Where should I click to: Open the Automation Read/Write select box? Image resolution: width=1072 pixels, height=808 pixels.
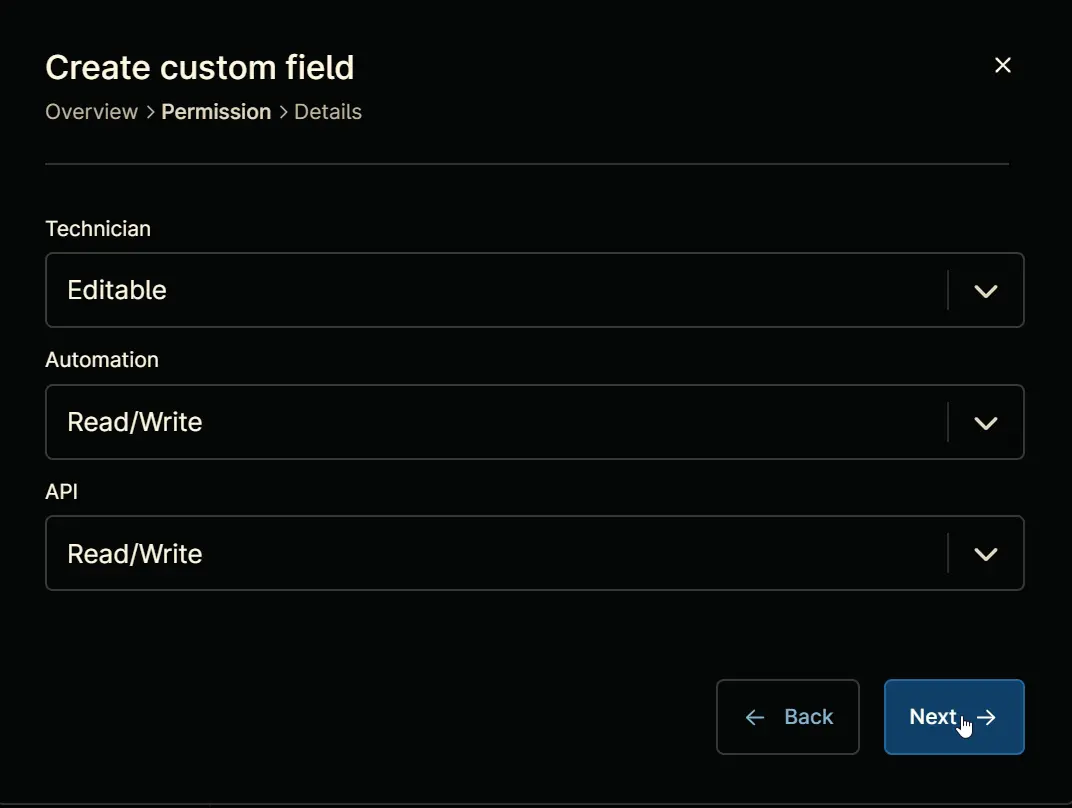pos(535,422)
